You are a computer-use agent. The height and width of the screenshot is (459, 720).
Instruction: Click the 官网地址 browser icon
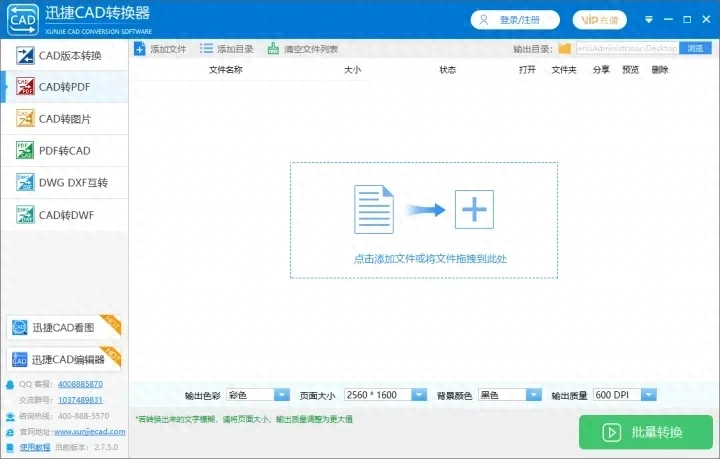coord(10,432)
